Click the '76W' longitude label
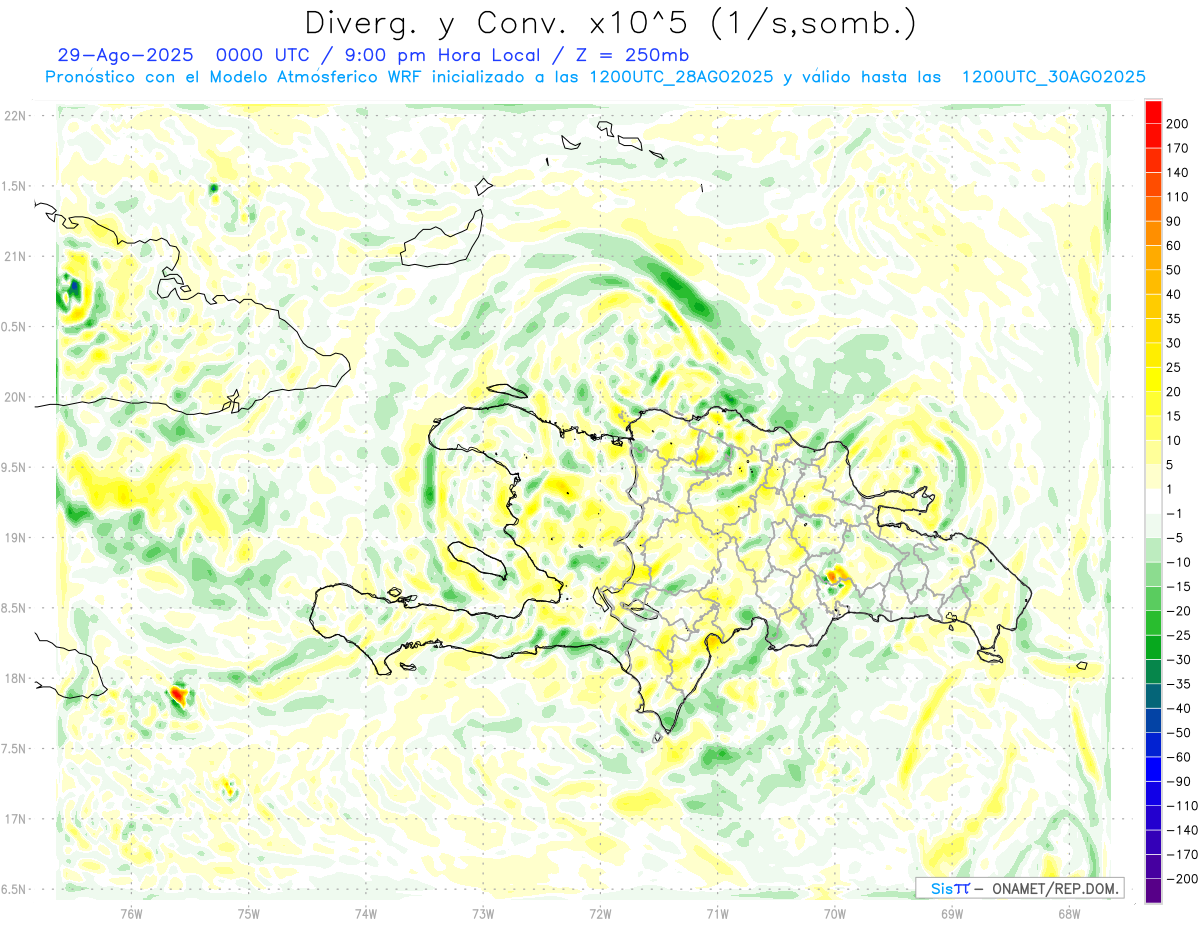 coord(131,914)
